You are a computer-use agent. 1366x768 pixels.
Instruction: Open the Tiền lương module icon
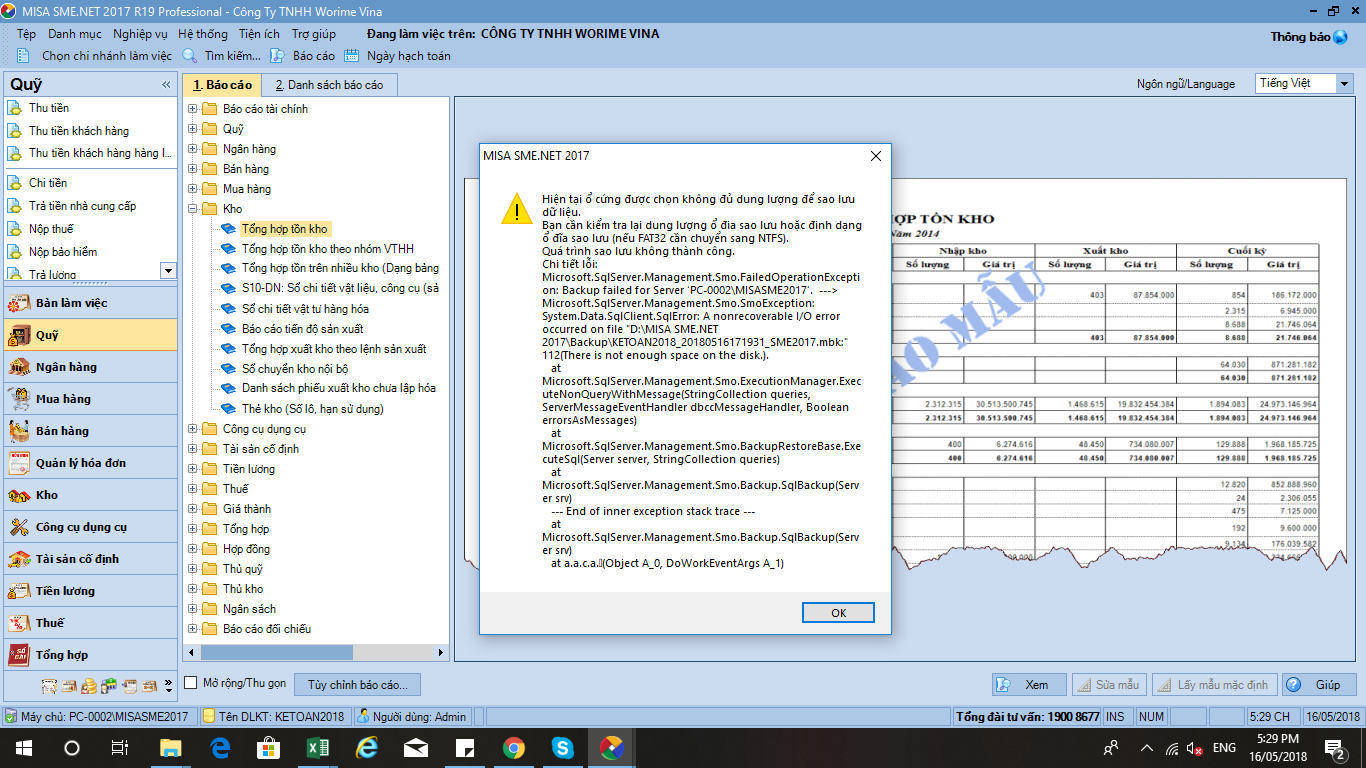pos(19,591)
